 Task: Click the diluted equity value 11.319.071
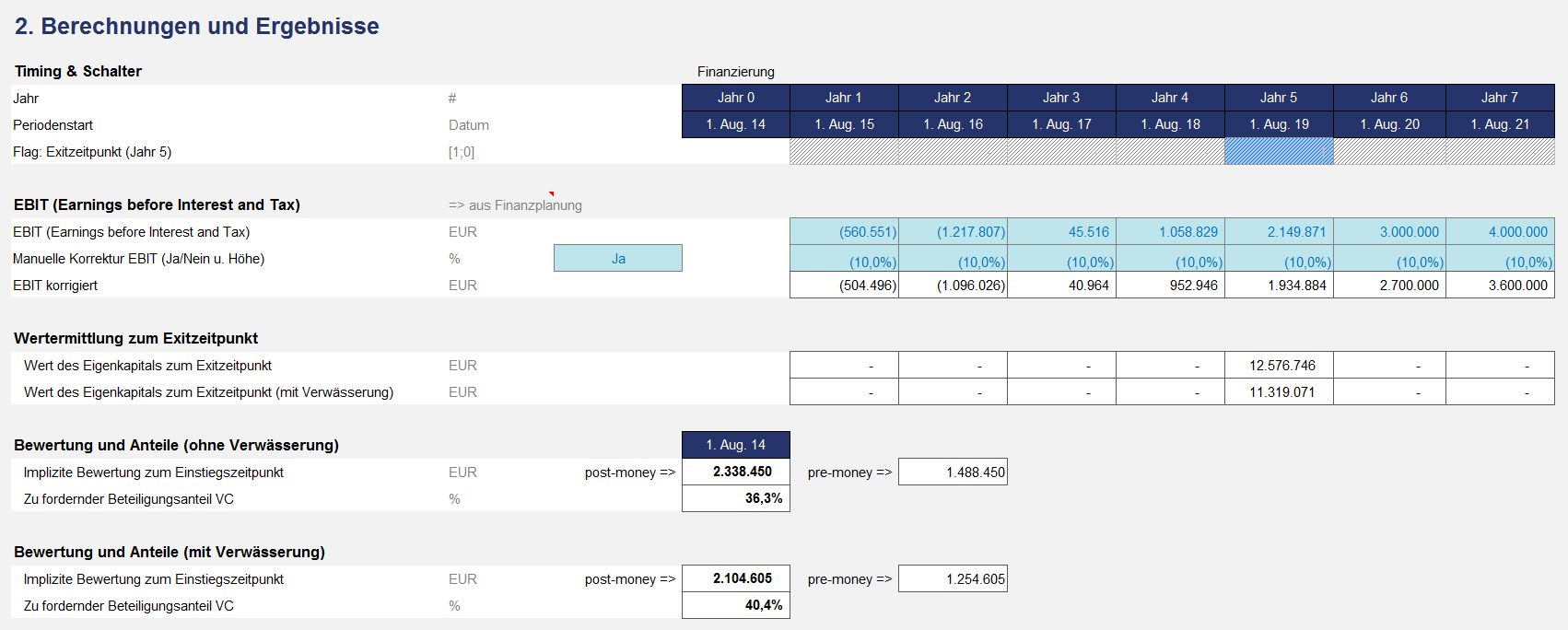[1279, 392]
